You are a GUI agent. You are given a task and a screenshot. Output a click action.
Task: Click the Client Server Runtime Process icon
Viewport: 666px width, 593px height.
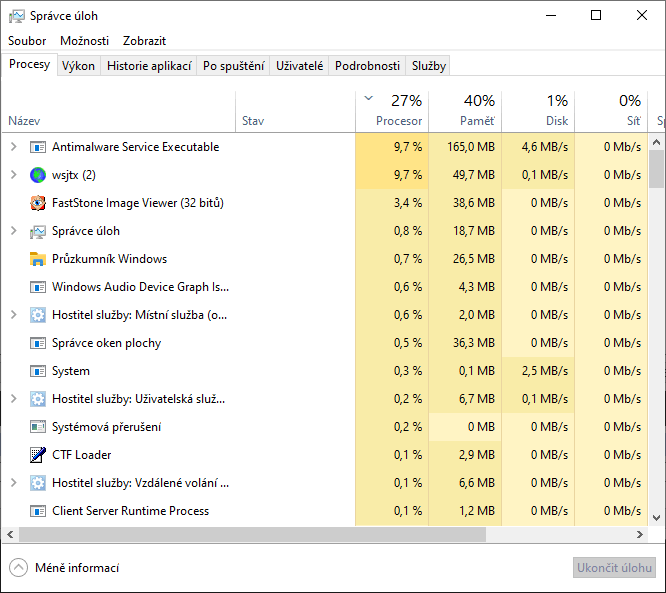click(38, 511)
